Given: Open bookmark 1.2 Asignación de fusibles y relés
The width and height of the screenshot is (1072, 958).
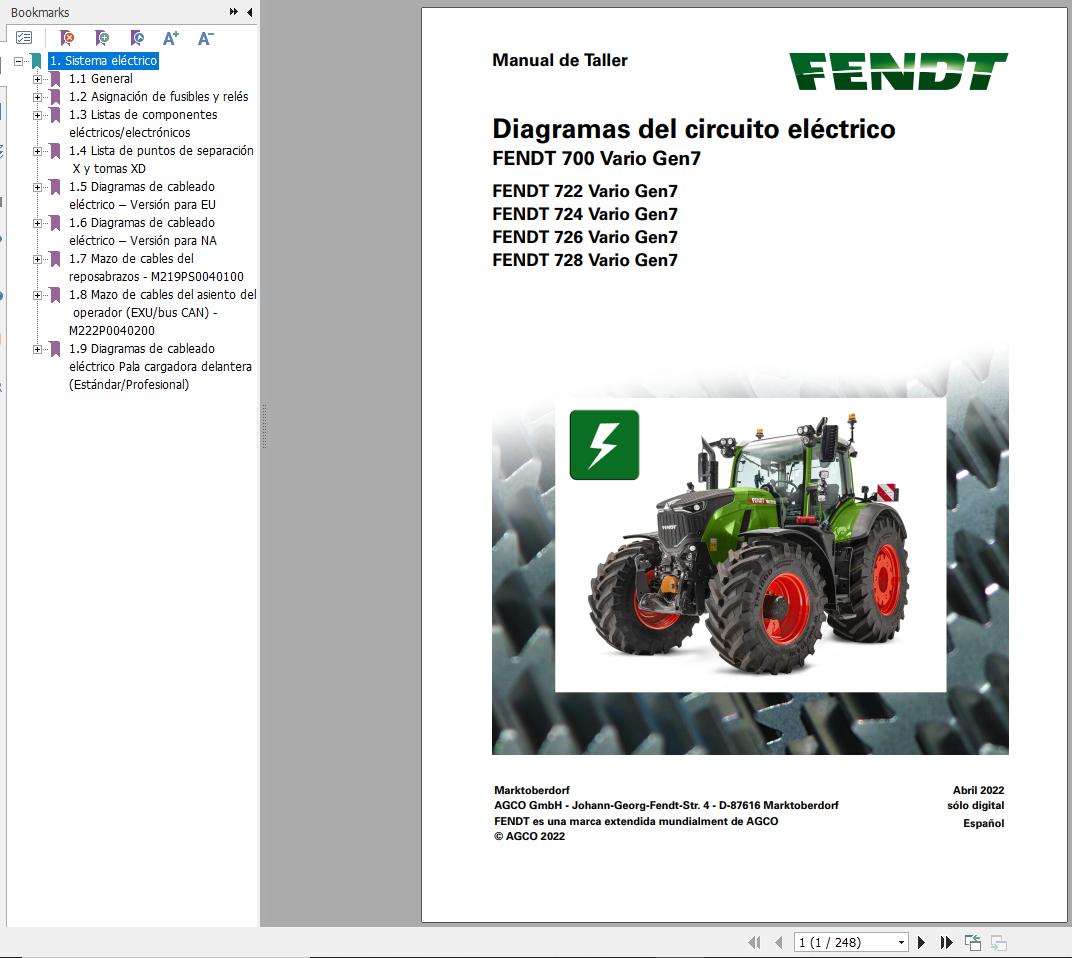Looking at the screenshot, I should [159, 97].
